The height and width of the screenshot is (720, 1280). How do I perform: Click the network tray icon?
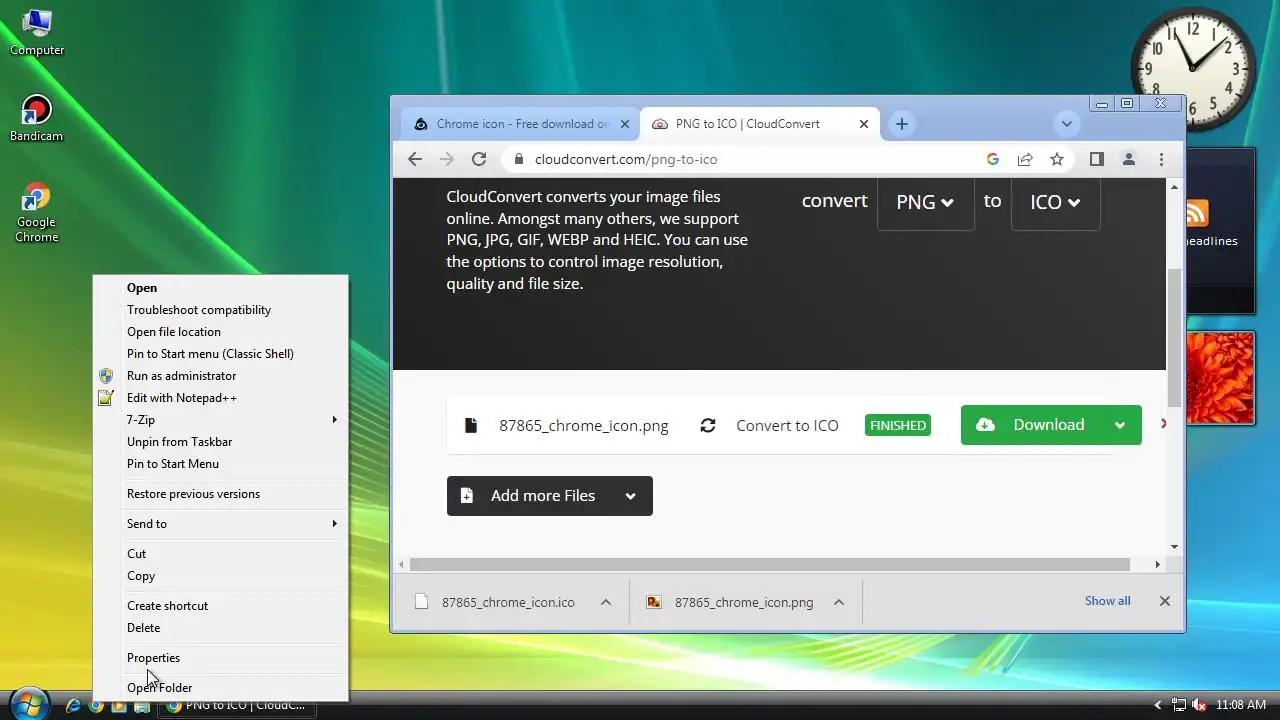coord(1179,705)
